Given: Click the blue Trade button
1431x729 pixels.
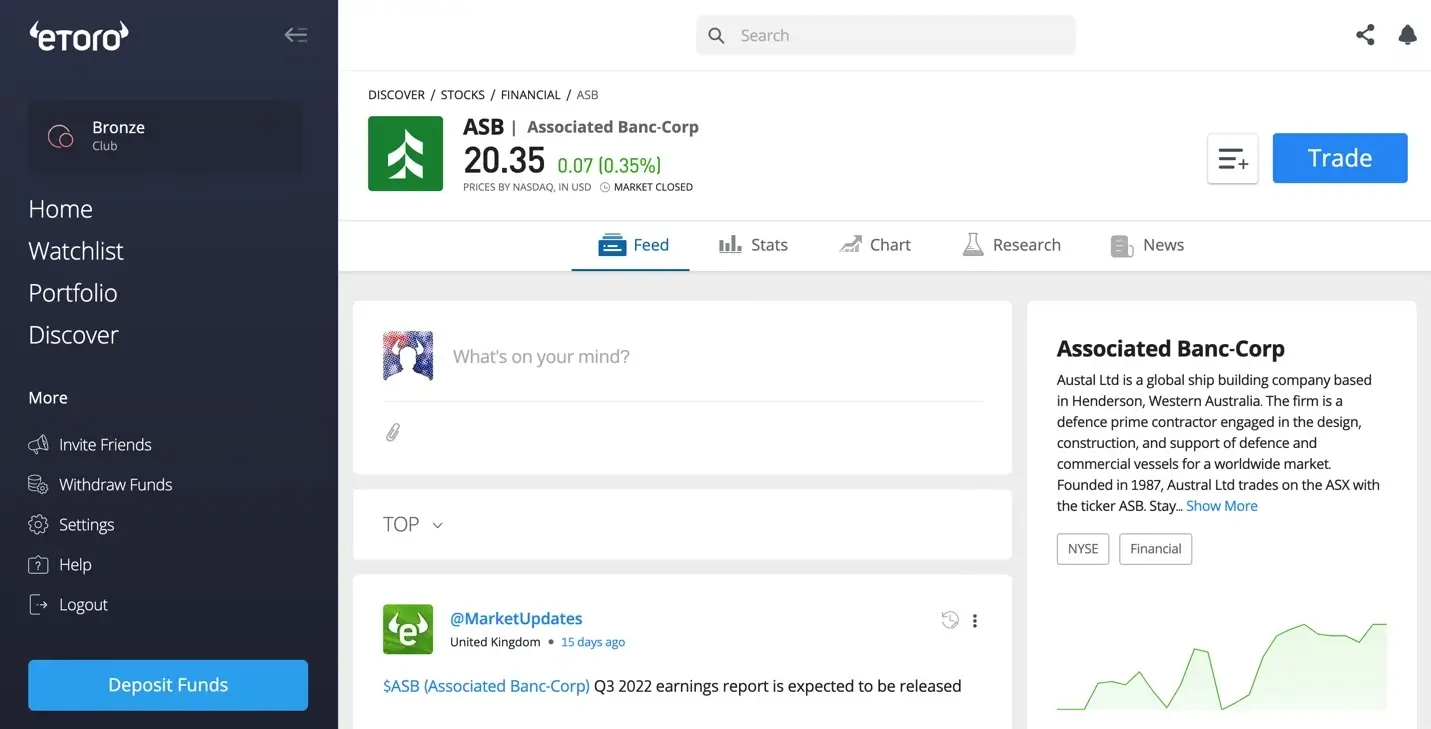Looking at the screenshot, I should [x=1340, y=158].
